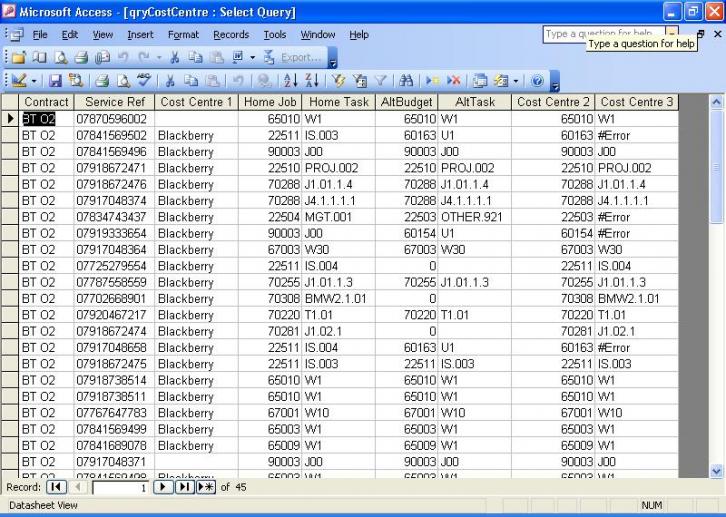Open the Help menu
Image resolution: width=726 pixels, height=517 pixels.
359,35
